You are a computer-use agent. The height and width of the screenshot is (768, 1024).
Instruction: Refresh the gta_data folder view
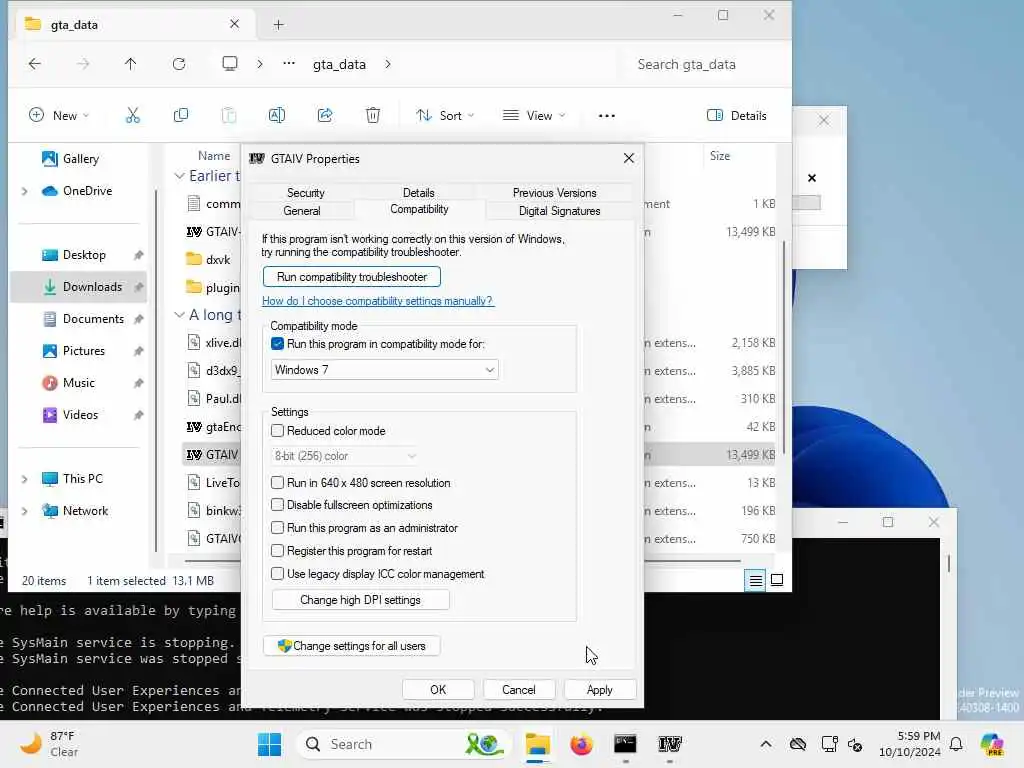pyautogui.click(x=179, y=64)
